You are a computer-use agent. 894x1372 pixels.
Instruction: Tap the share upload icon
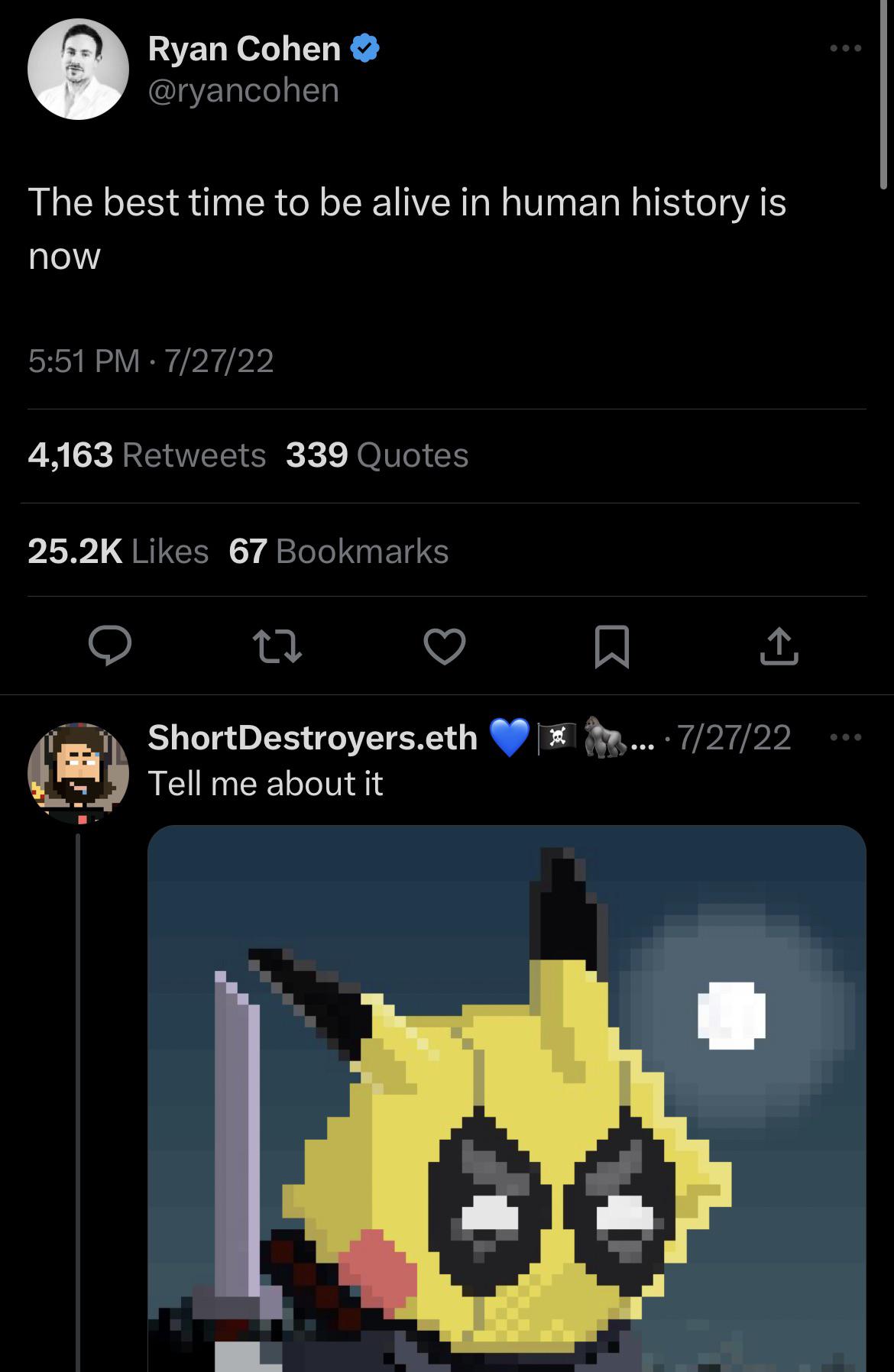click(x=779, y=646)
